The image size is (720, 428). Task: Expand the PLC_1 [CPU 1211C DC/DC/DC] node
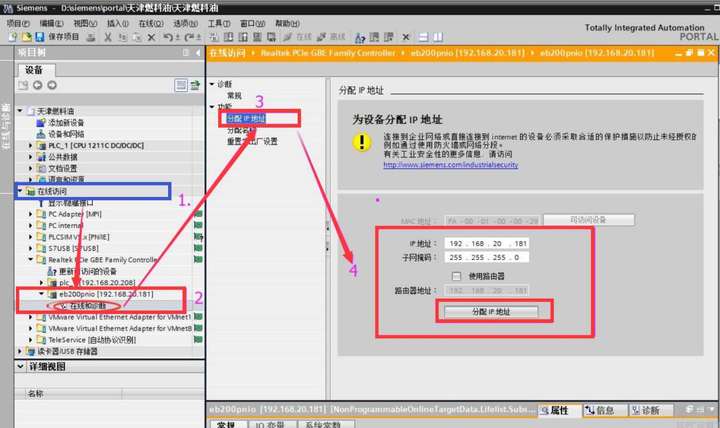pyautogui.click(x=31, y=146)
